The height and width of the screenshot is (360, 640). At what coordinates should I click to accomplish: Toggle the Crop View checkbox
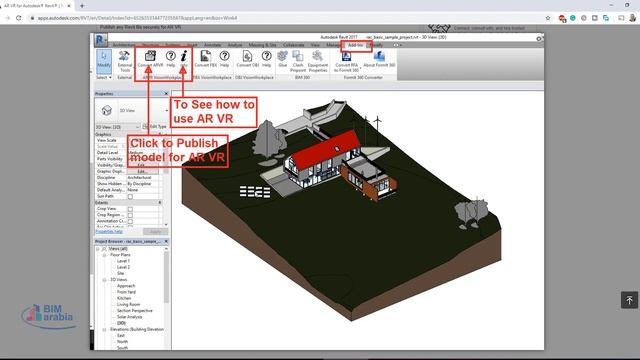coord(130,209)
